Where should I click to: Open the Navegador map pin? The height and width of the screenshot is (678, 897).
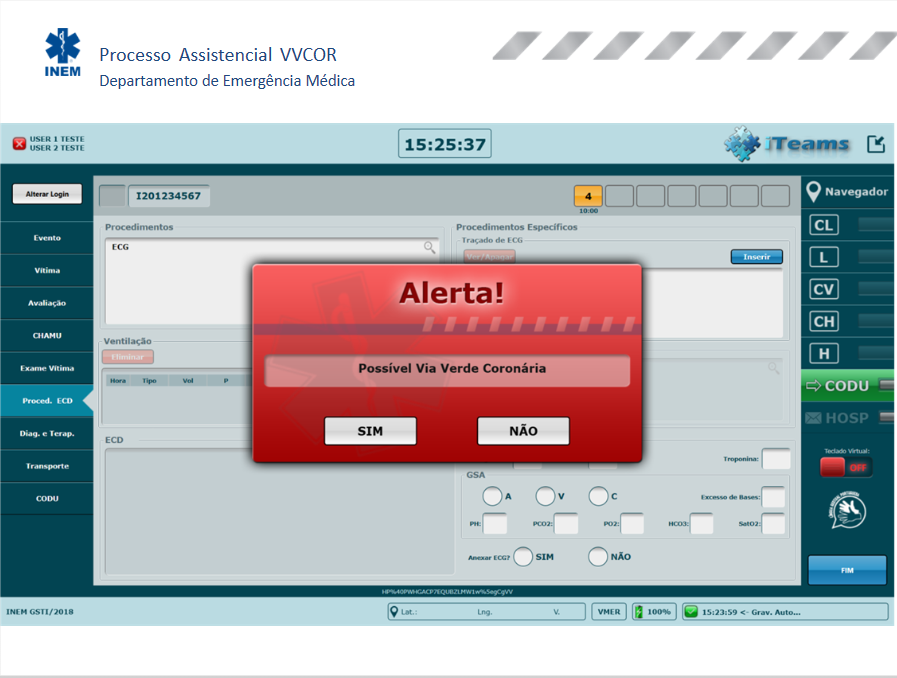(814, 192)
